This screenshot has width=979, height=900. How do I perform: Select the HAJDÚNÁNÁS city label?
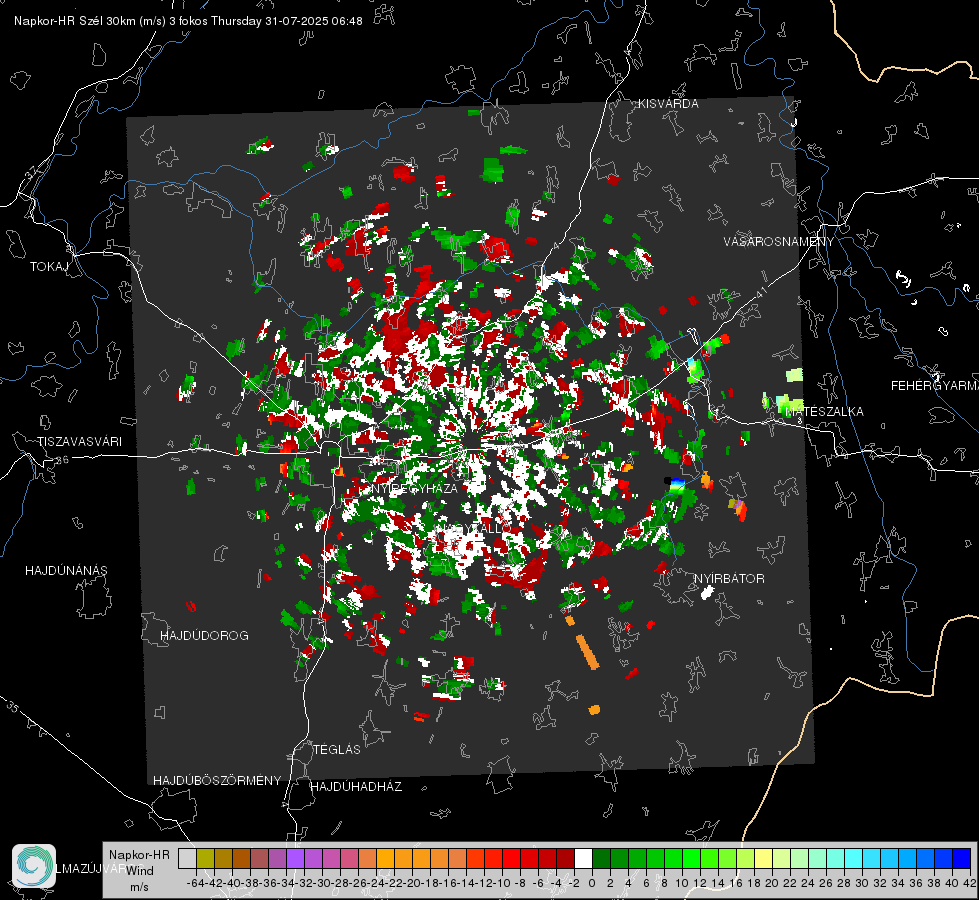click(66, 571)
